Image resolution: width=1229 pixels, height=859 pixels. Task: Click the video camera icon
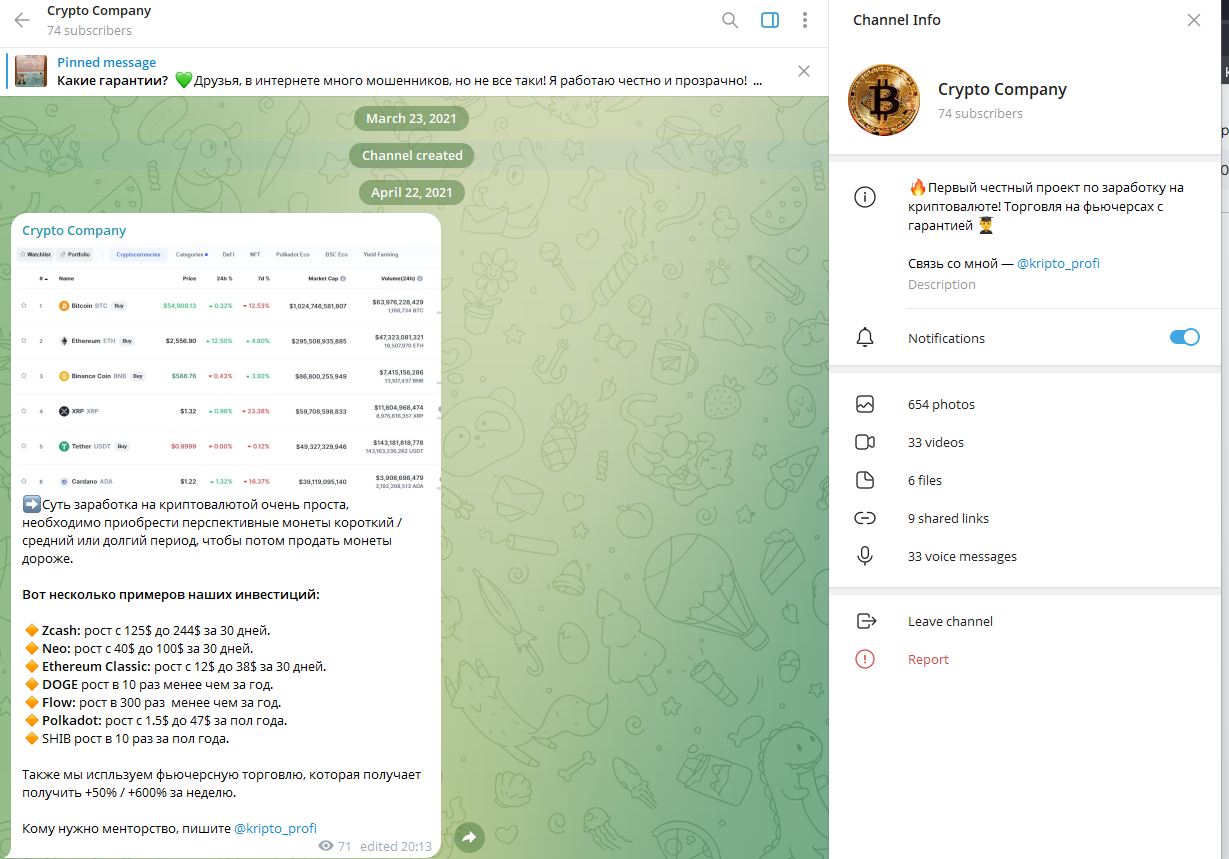pos(865,442)
